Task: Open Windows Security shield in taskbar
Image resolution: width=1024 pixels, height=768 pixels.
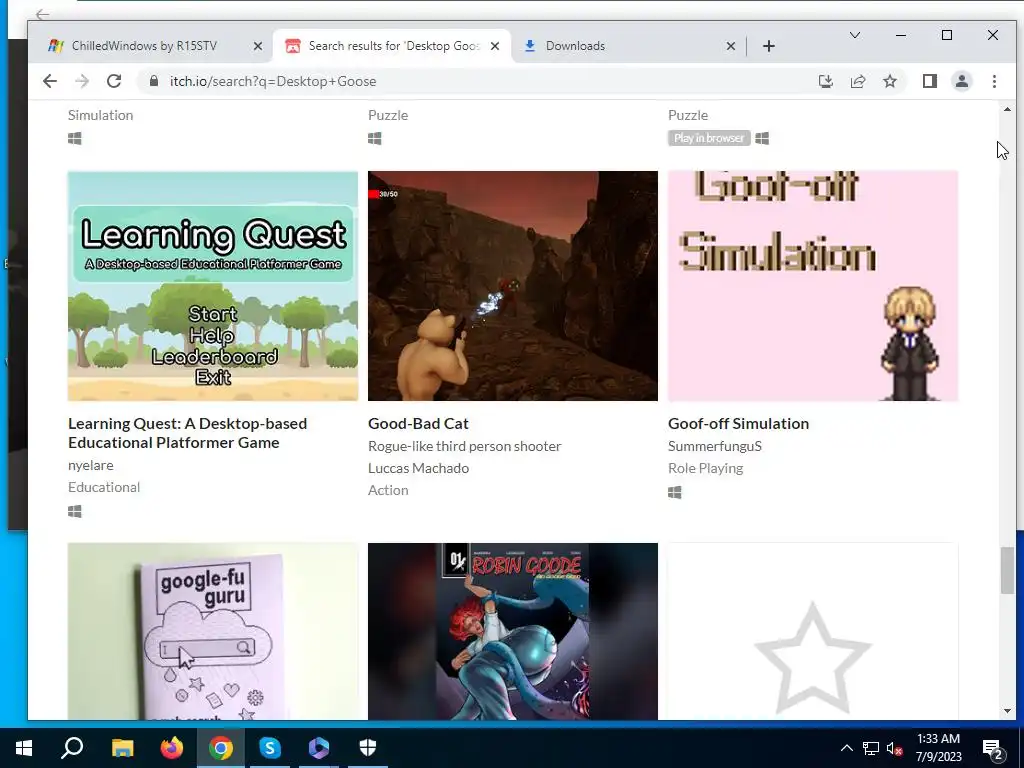Action: (368, 748)
